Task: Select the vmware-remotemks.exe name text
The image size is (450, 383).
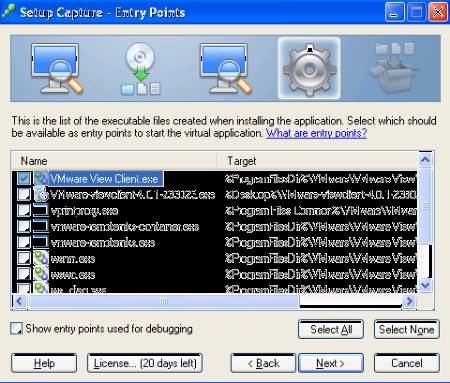Action: point(103,243)
